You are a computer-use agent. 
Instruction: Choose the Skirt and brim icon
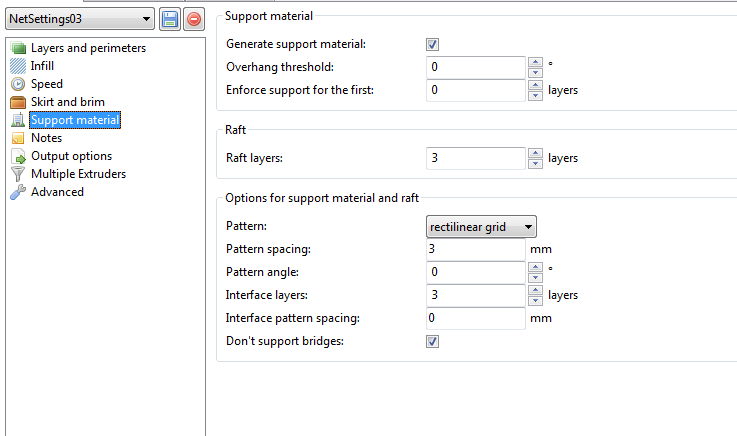pos(18,102)
